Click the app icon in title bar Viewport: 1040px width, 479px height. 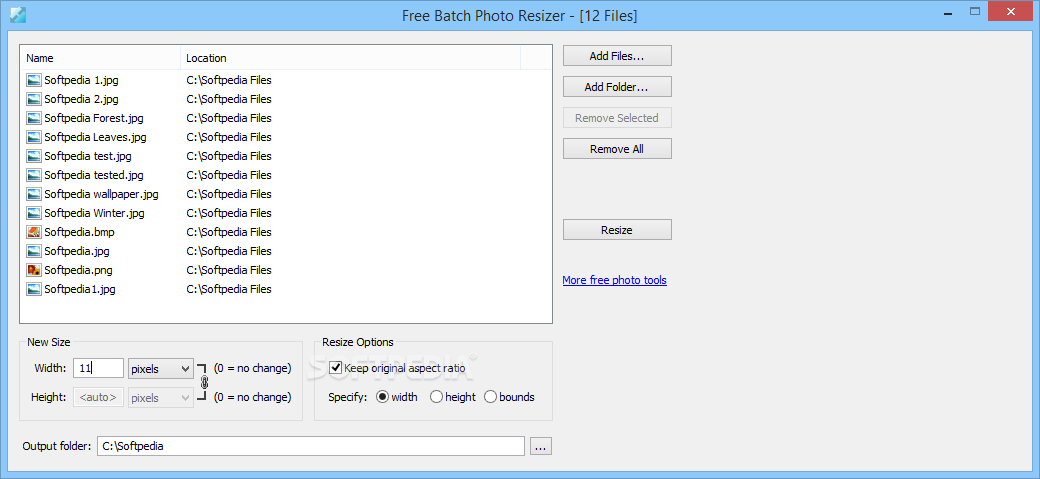coord(18,15)
